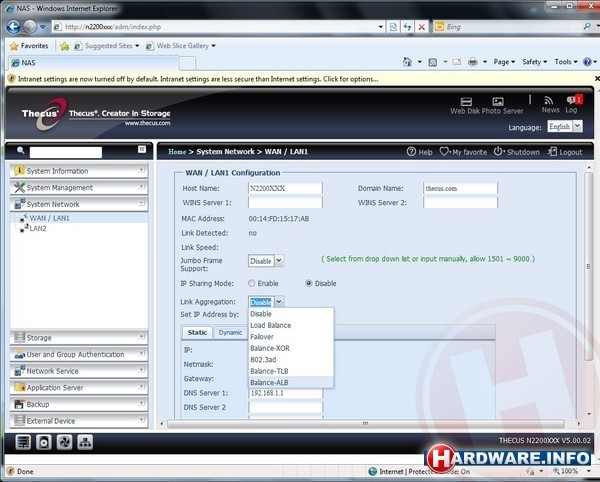Expand the Storage menu section

(x=77, y=337)
